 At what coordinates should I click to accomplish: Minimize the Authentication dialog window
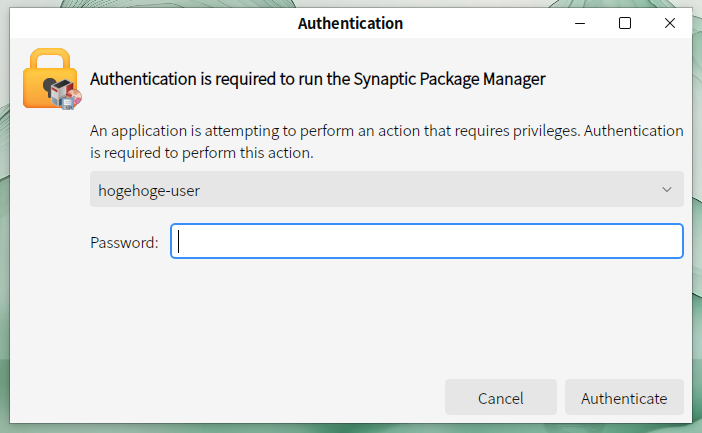[580, 23]
